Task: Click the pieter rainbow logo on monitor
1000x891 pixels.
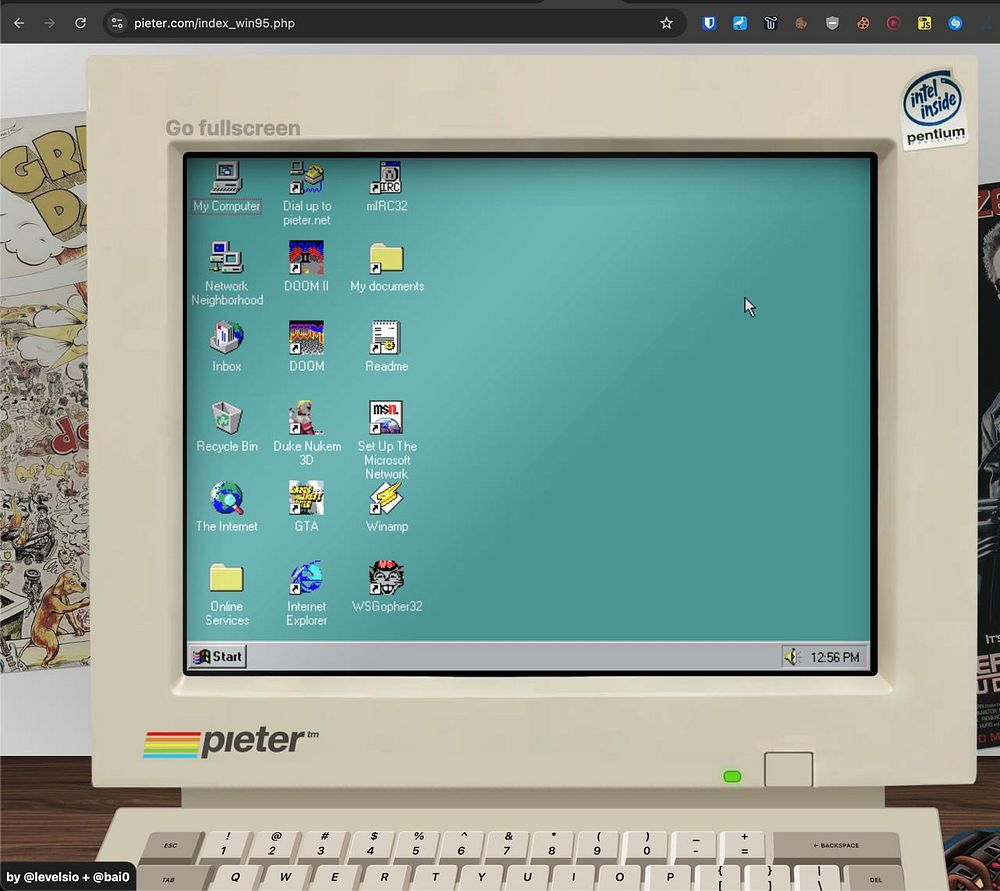Action: [x=232, y=743]
